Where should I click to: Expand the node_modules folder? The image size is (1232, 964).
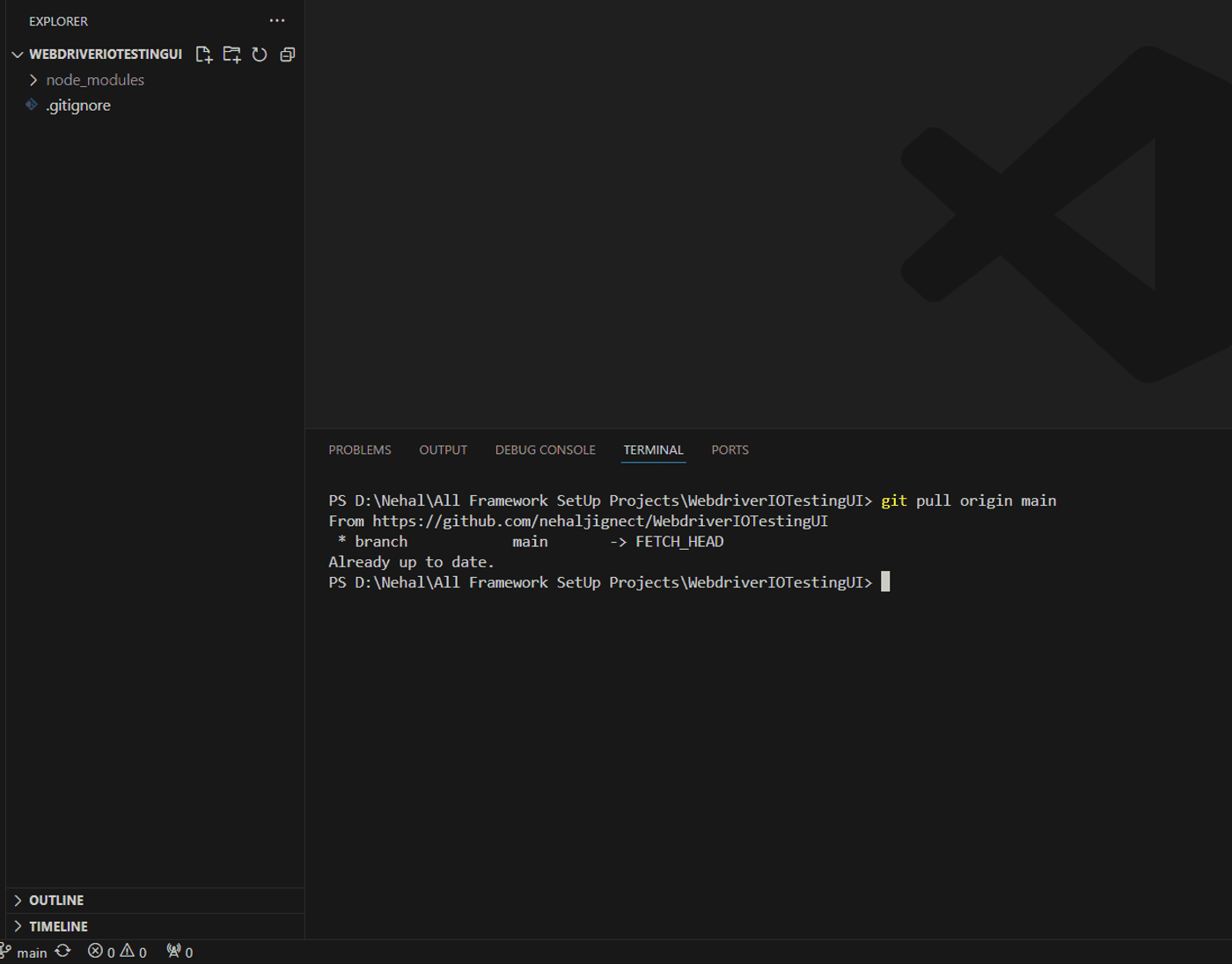click(x=33, y=80)
